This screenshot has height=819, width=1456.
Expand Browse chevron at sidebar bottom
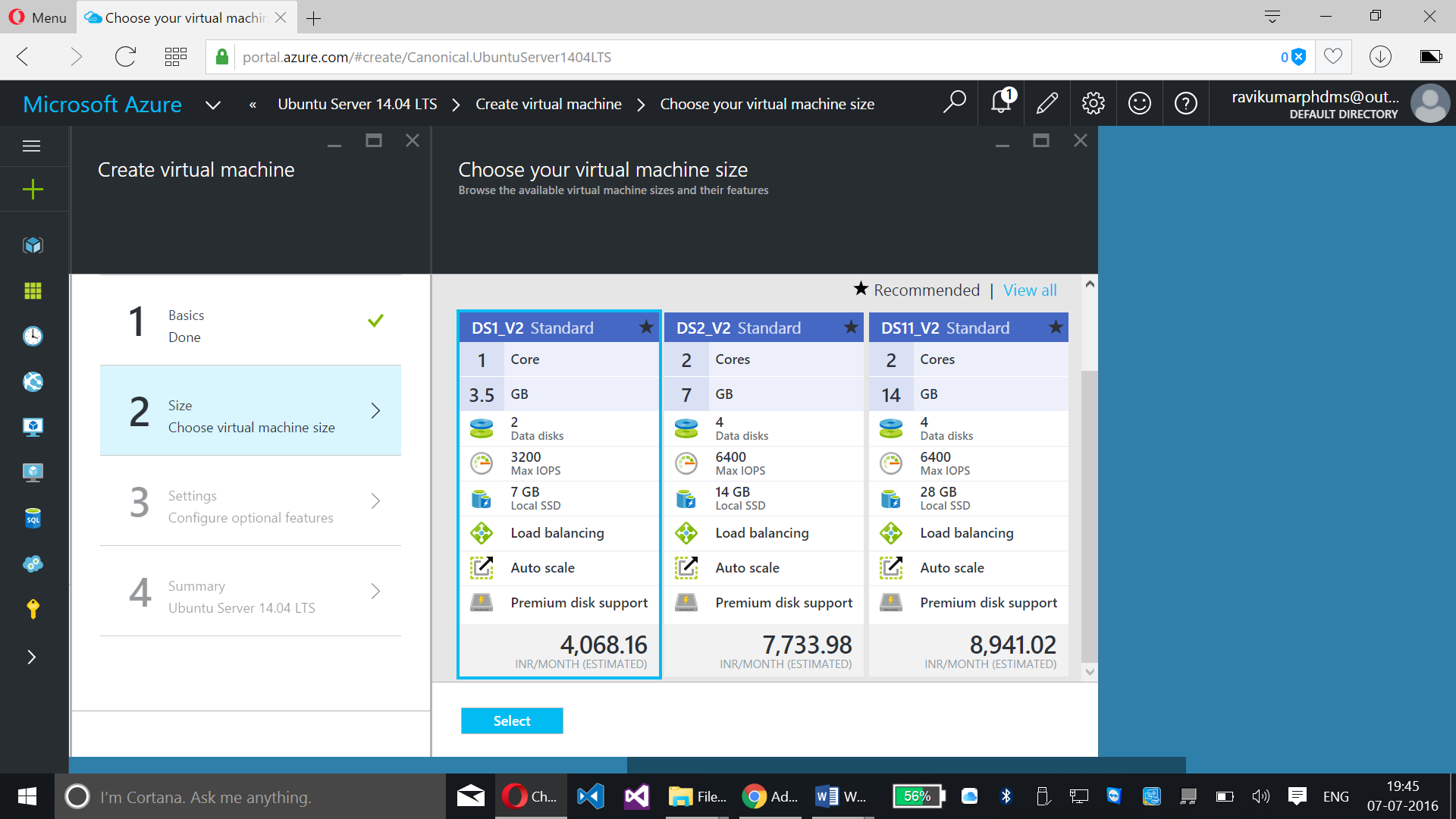tap(32, 657)
